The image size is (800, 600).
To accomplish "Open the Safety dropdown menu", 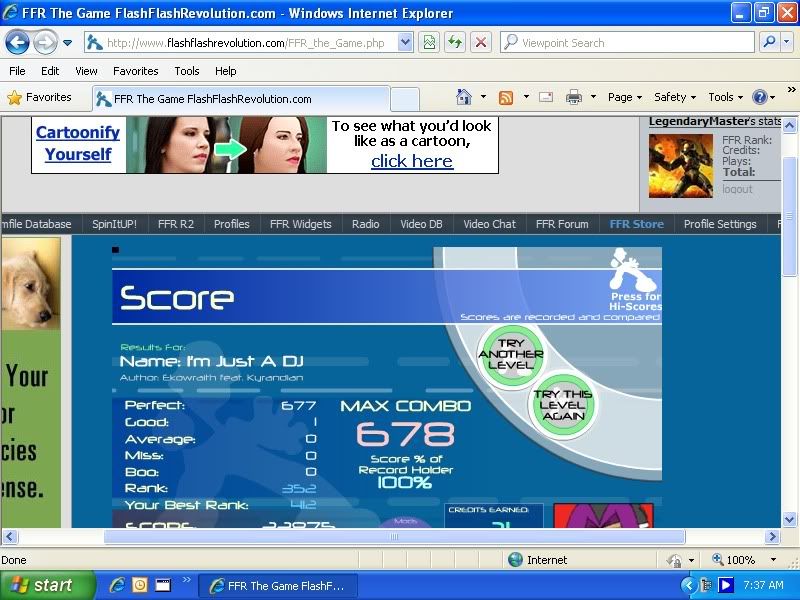I will pyautogui.click(x=675, y=97).
